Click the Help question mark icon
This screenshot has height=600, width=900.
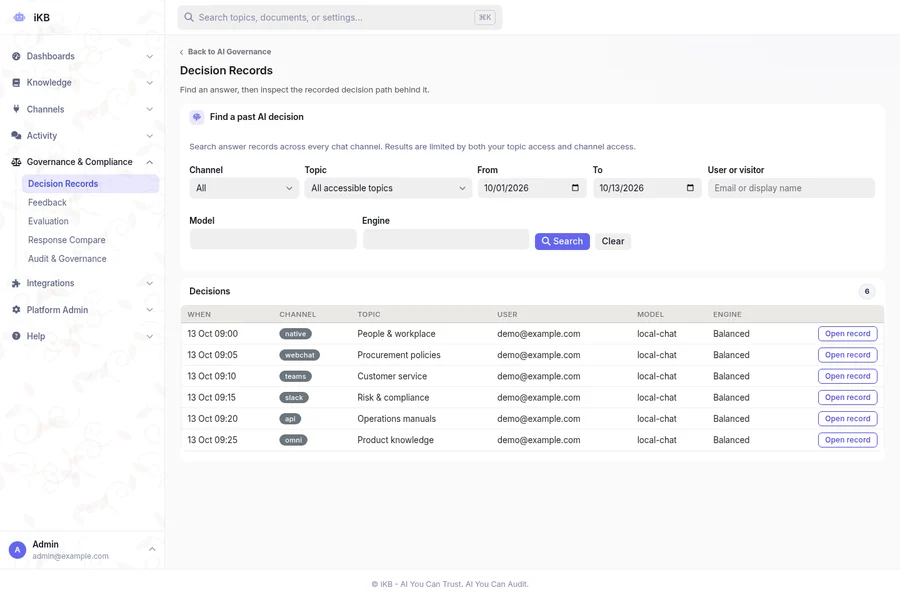pos(16,336)
